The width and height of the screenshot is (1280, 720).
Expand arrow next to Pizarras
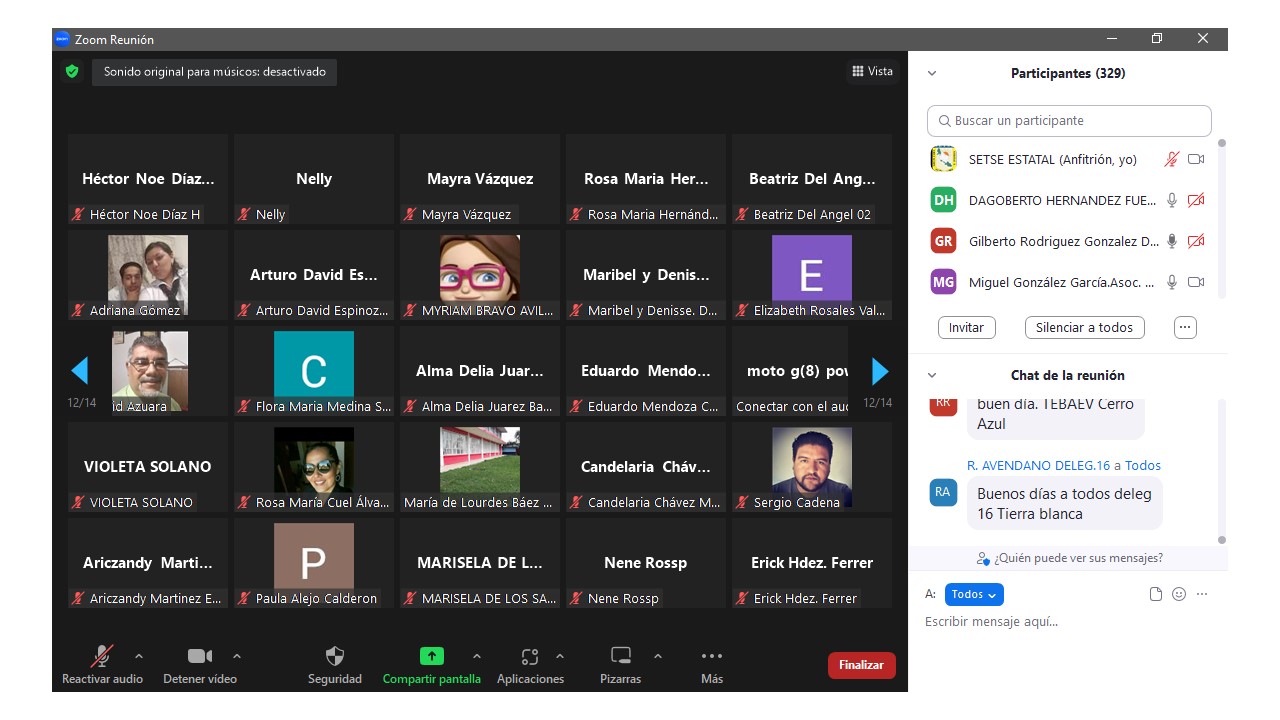tap(658, 656)
